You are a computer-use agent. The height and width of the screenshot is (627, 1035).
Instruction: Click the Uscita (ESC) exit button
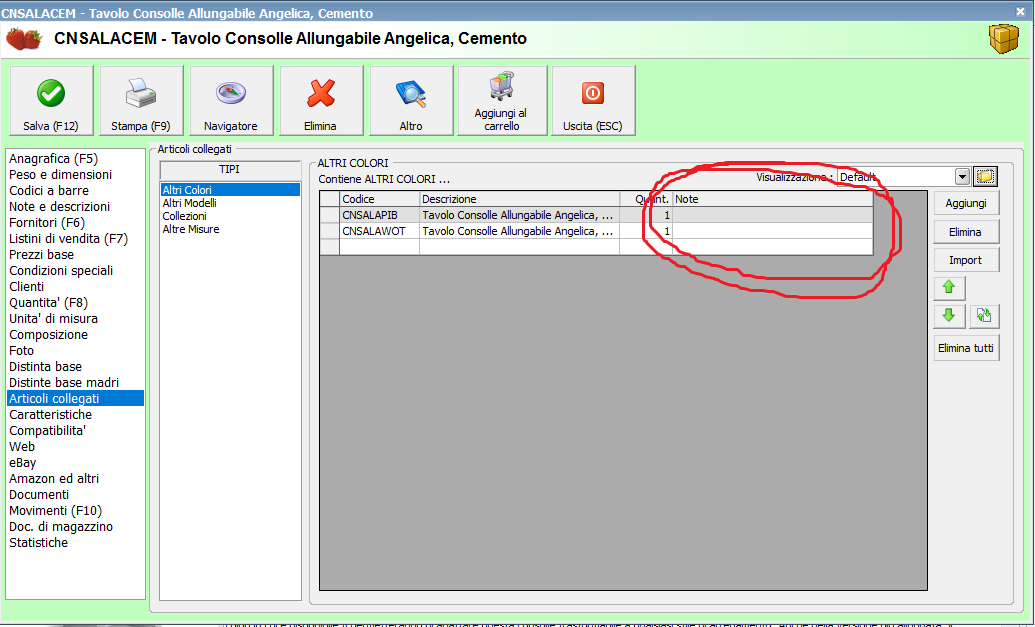pos(593,100)
